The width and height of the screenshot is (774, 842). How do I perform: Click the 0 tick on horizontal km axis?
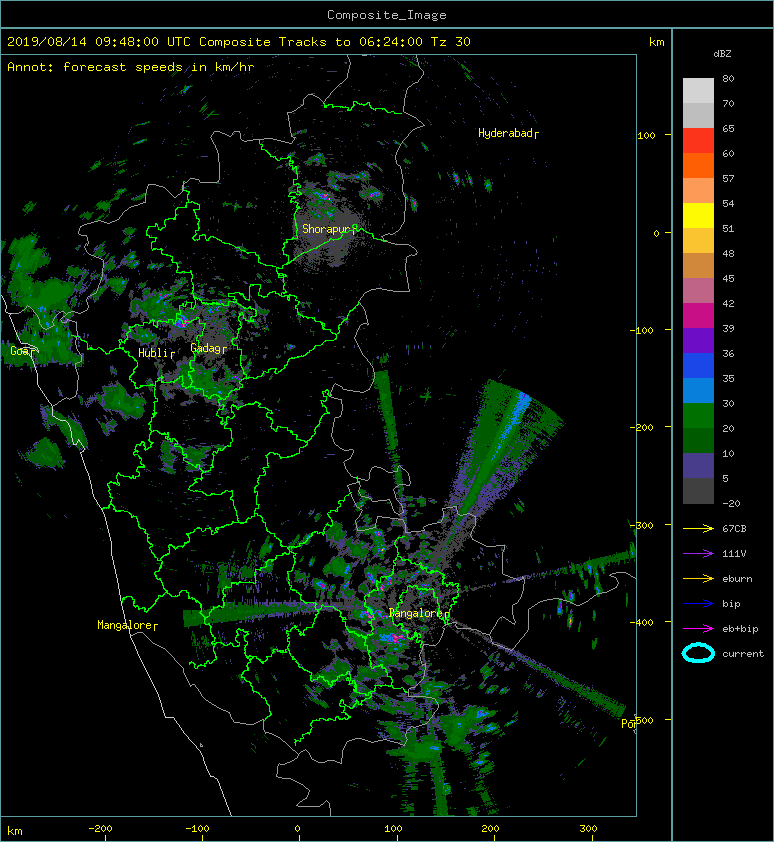point(297,829)
